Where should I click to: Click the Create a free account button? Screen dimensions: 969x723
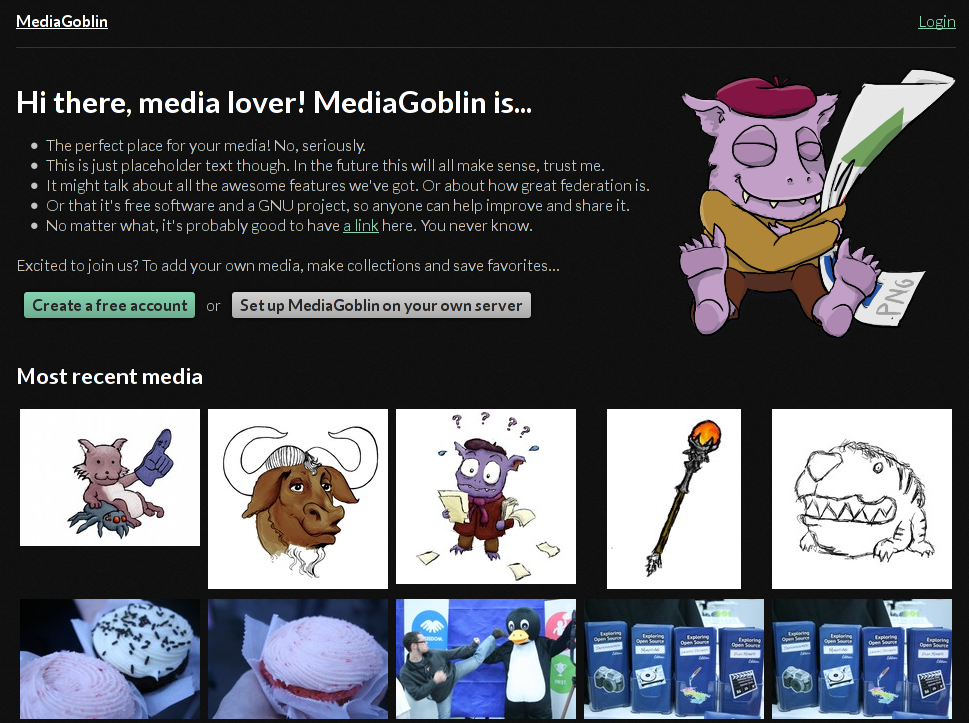[x=109, y=305]
